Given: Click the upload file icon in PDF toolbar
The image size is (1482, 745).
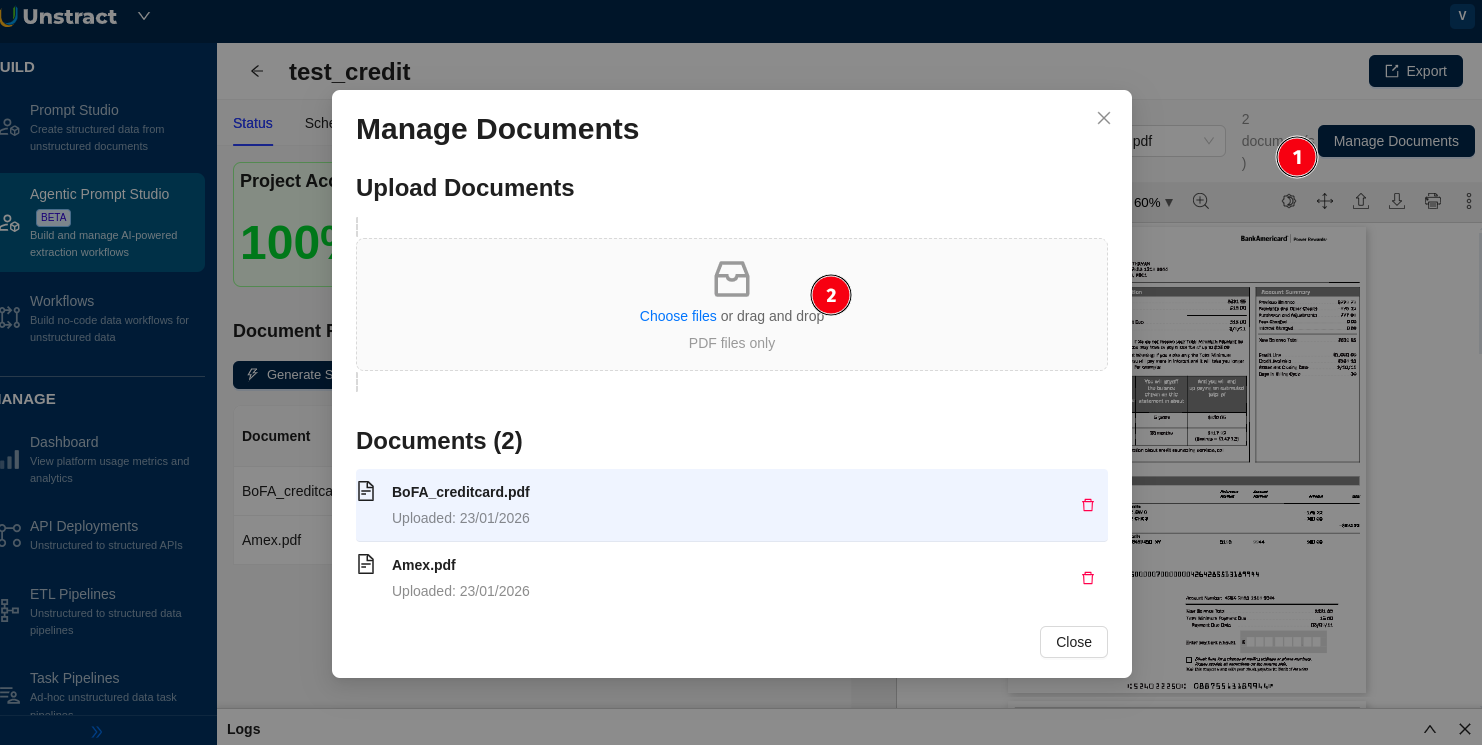Looking at the screenshot, I should (1361, 201).
